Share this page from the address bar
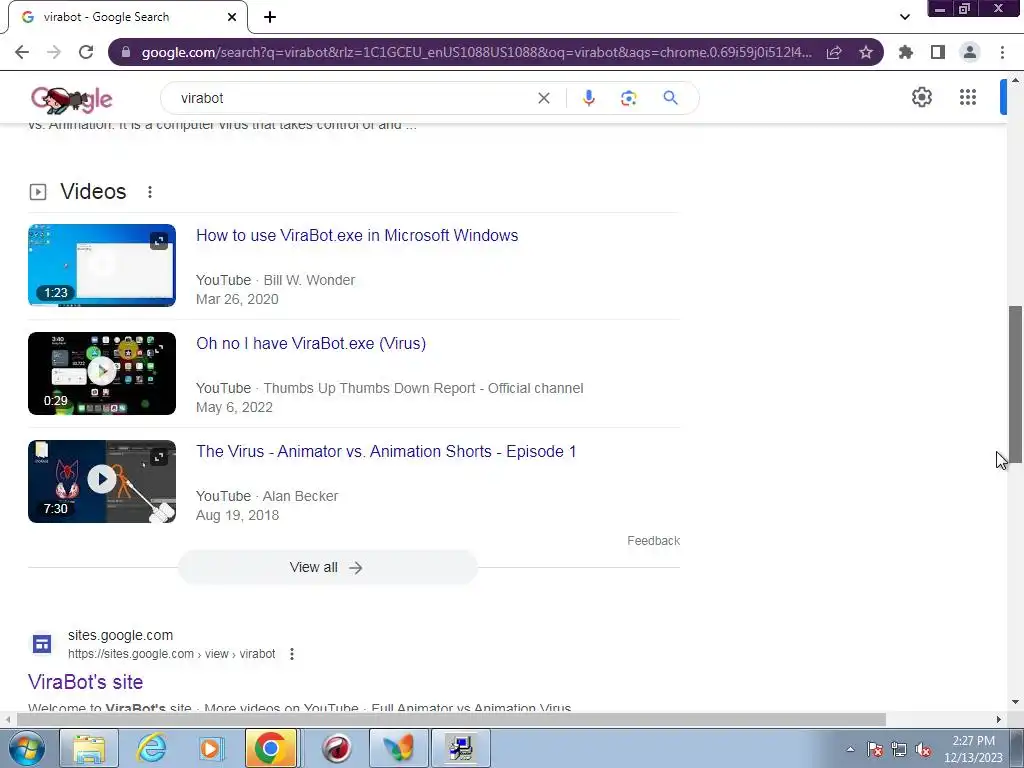Image resolution: width=1024 pixels, height=768 pixels. pyautogui.click(x=834, y=52)
